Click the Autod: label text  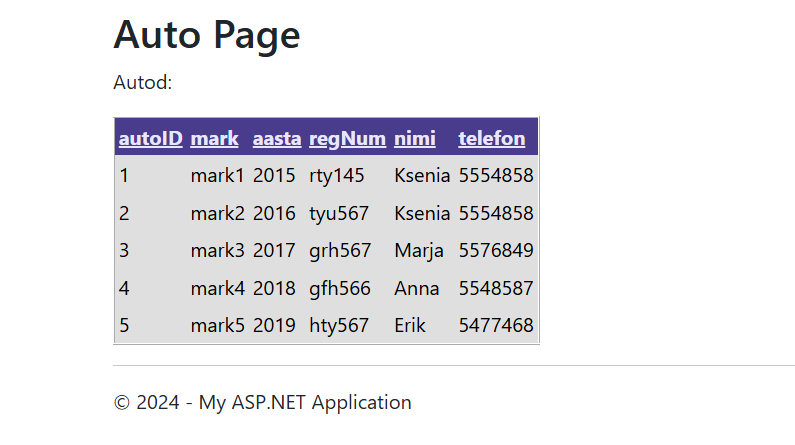tap(143, 82)
